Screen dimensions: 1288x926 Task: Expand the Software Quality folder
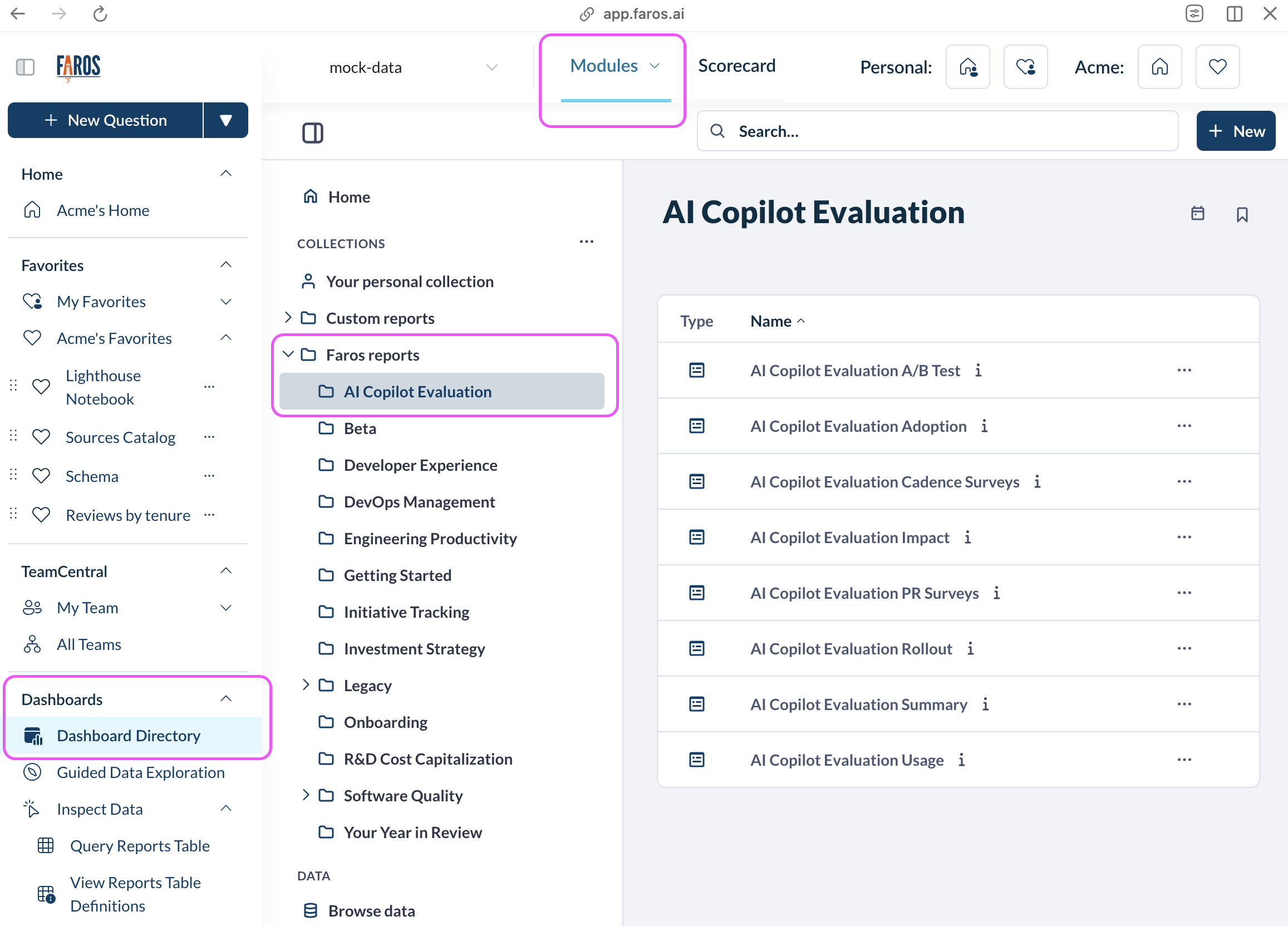click(306, 796)
